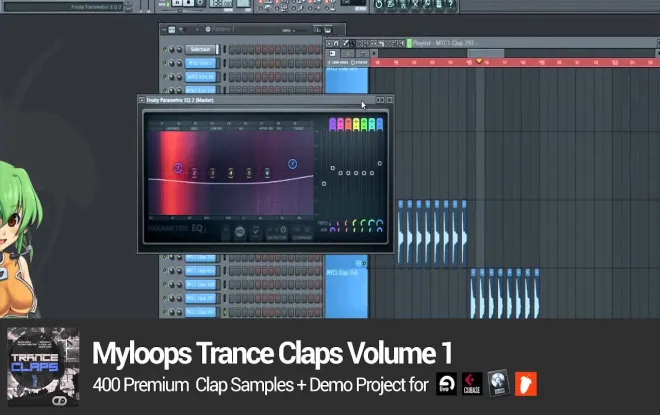Image resolution: width=660 pixels, height=415 pixels.
Task: Click the small icon beside the playlist track mute dot
Action: tap(359, 263)
